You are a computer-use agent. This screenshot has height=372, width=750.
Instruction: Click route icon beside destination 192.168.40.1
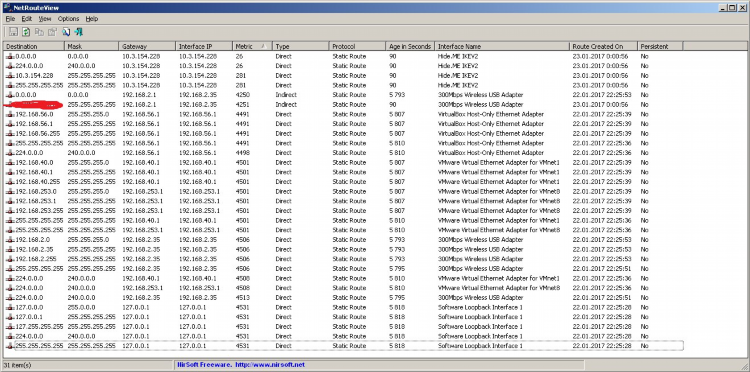point(10,172)
